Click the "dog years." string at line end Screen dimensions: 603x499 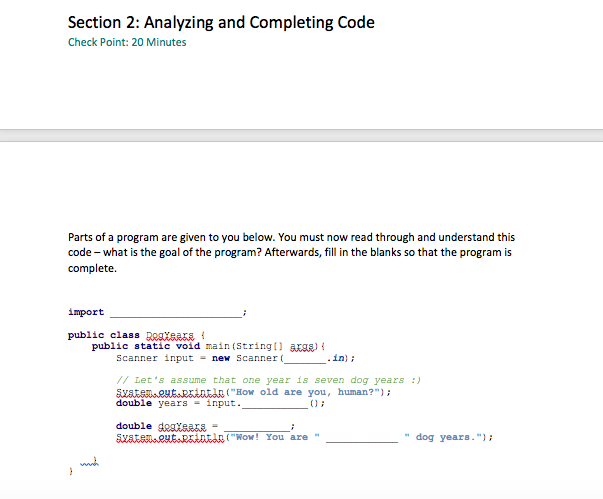pyautogui.click(x=444, y=437)
